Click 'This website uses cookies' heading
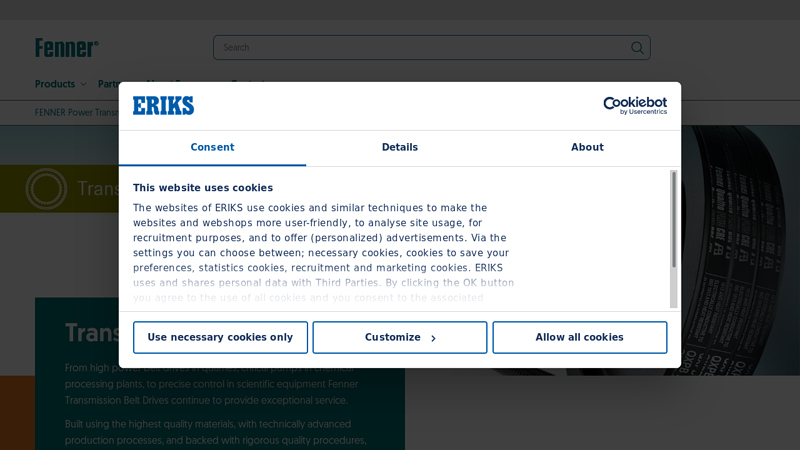This screenshot has height=450, width=800. pyautogui.click(x=203, y=188)
